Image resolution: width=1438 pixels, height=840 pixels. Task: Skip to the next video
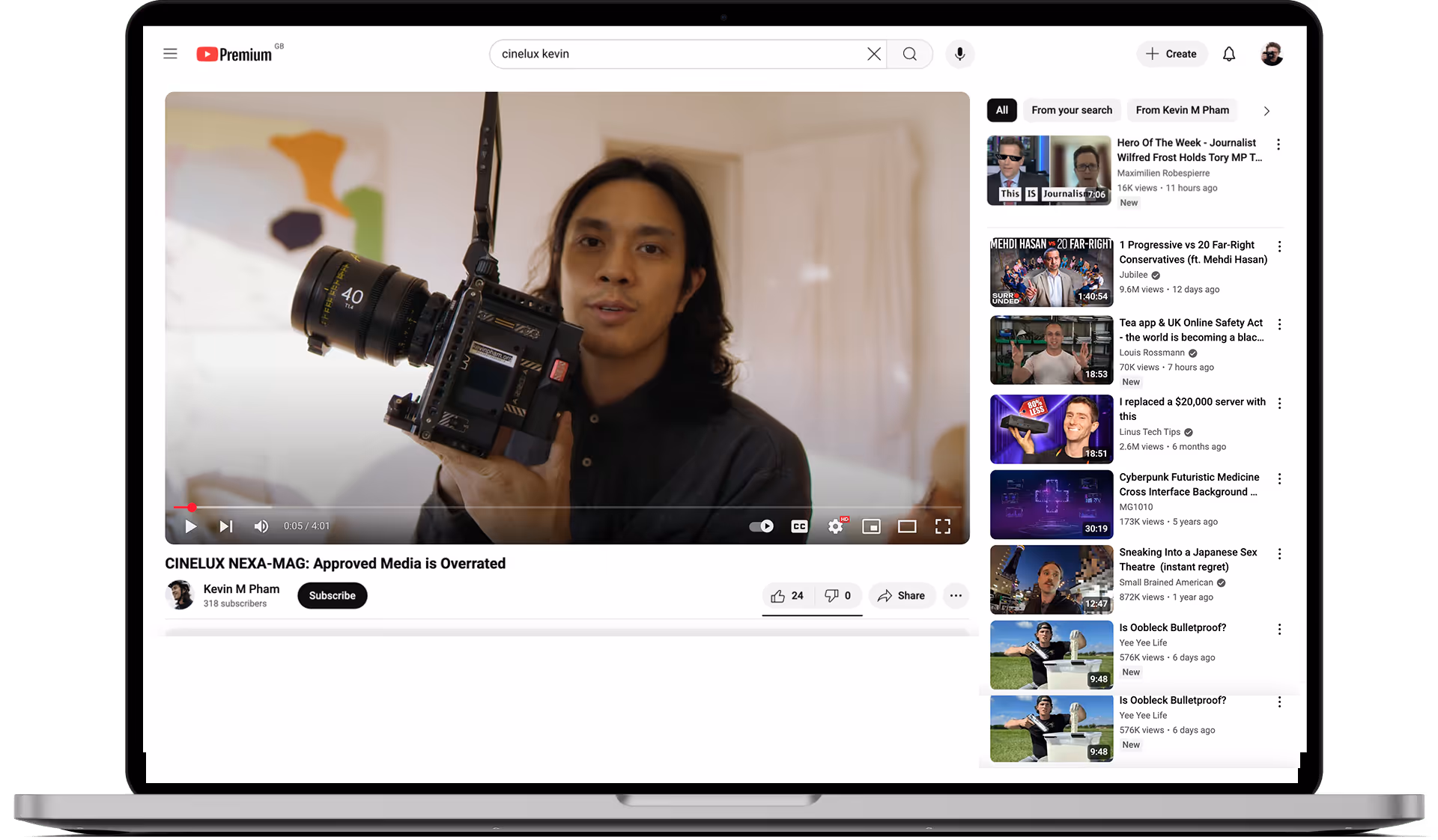[x=225, y=526]
